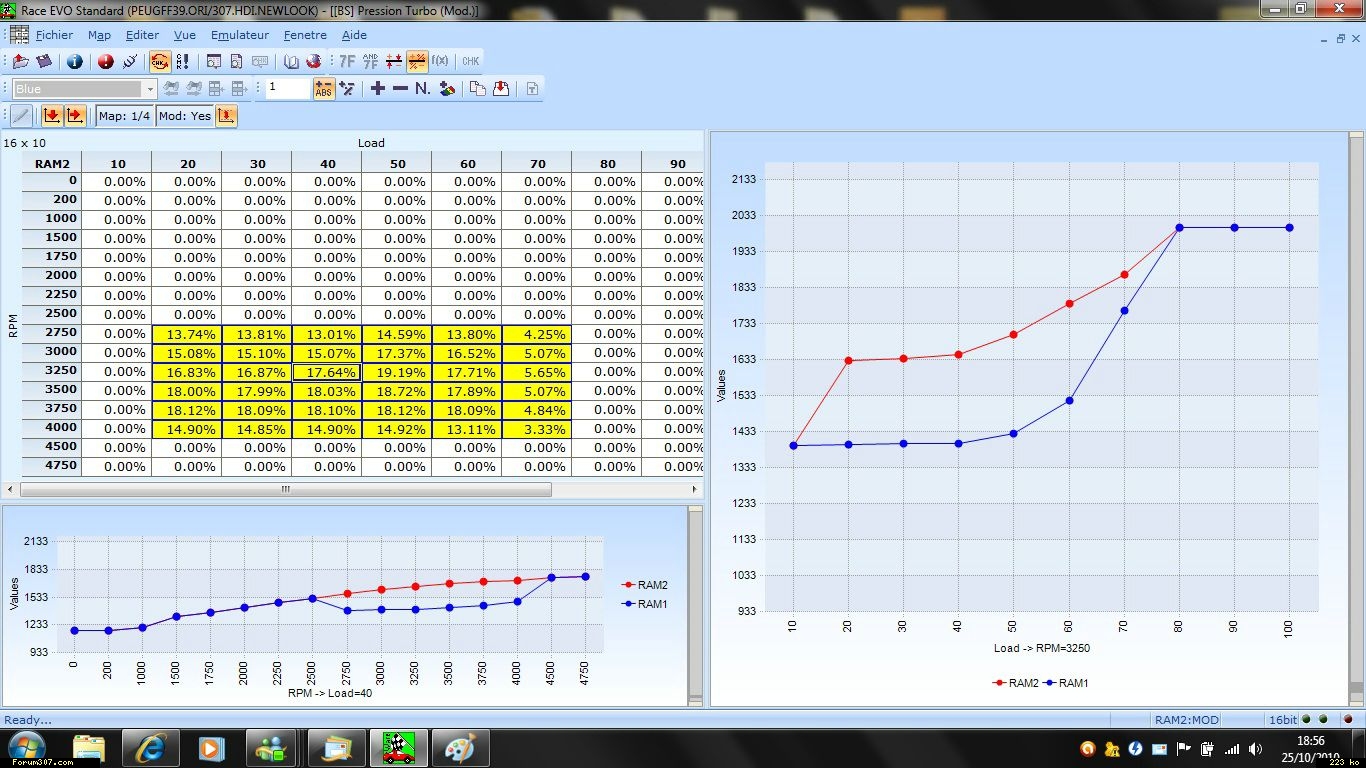Image resolution: width=1366 pixels, height=768 pixels.
Task: Click the save floppy disk icon
Action: click(44, 62)
